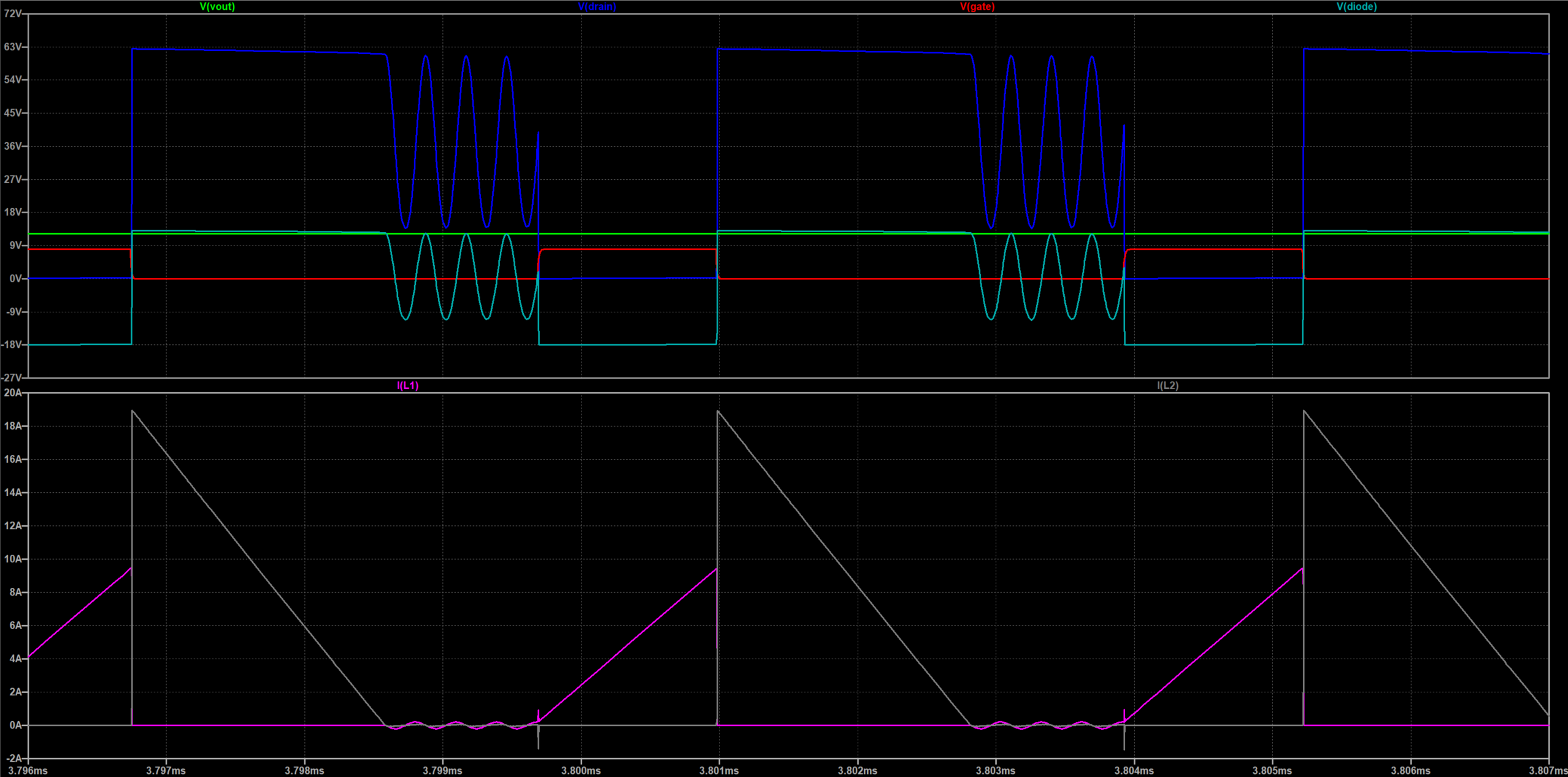
Task: Select the gray I(L2) trace label
Action: tap(1167, 385)
